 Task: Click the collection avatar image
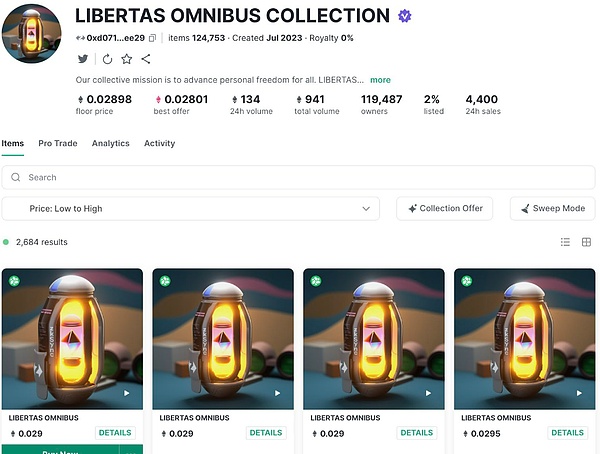tap(34, 35)
